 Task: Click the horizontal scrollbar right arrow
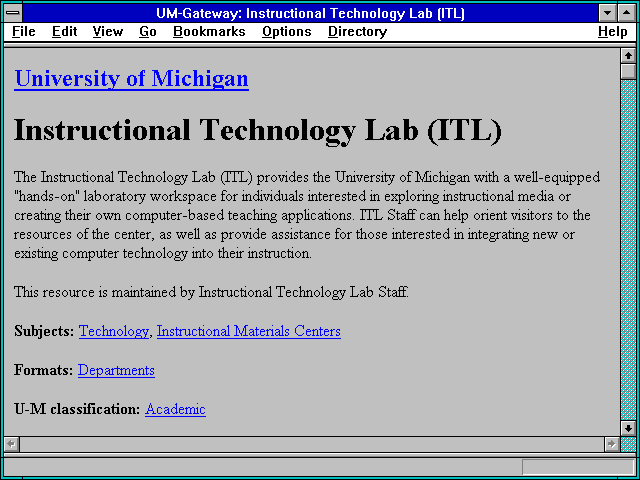coord(611,444)
